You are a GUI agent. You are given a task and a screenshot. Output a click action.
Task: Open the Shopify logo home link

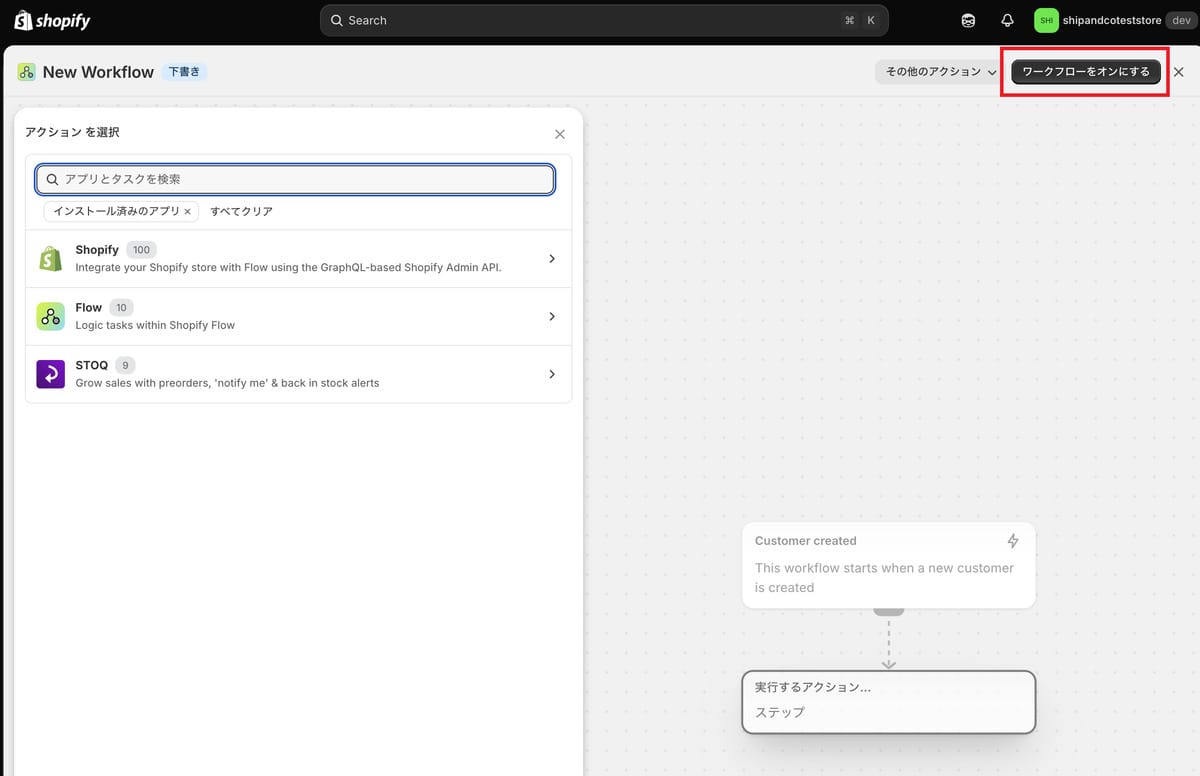click(52, 20)
